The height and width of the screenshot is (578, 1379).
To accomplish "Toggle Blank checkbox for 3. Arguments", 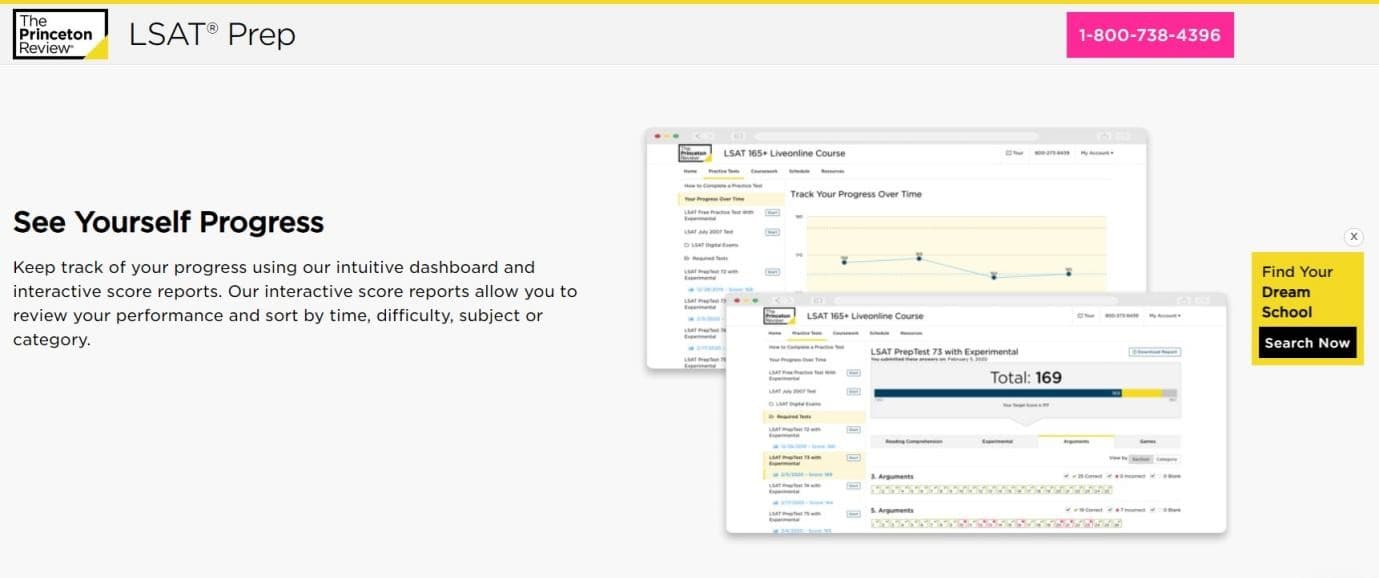I will coord(1153,476).
